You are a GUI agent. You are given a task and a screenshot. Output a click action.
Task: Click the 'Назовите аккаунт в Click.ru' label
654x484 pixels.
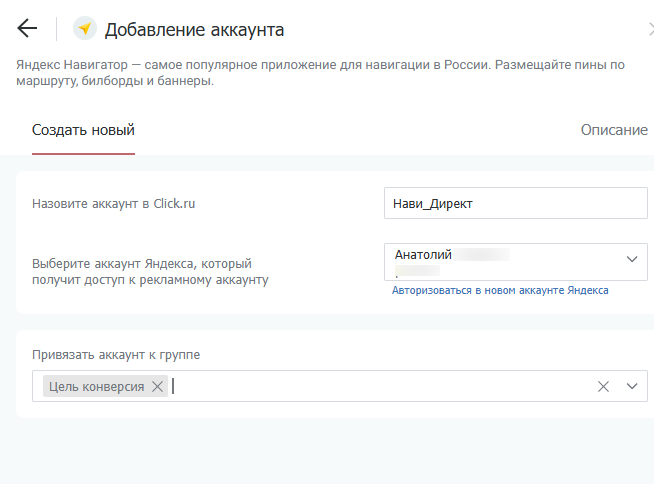point(113,204)
